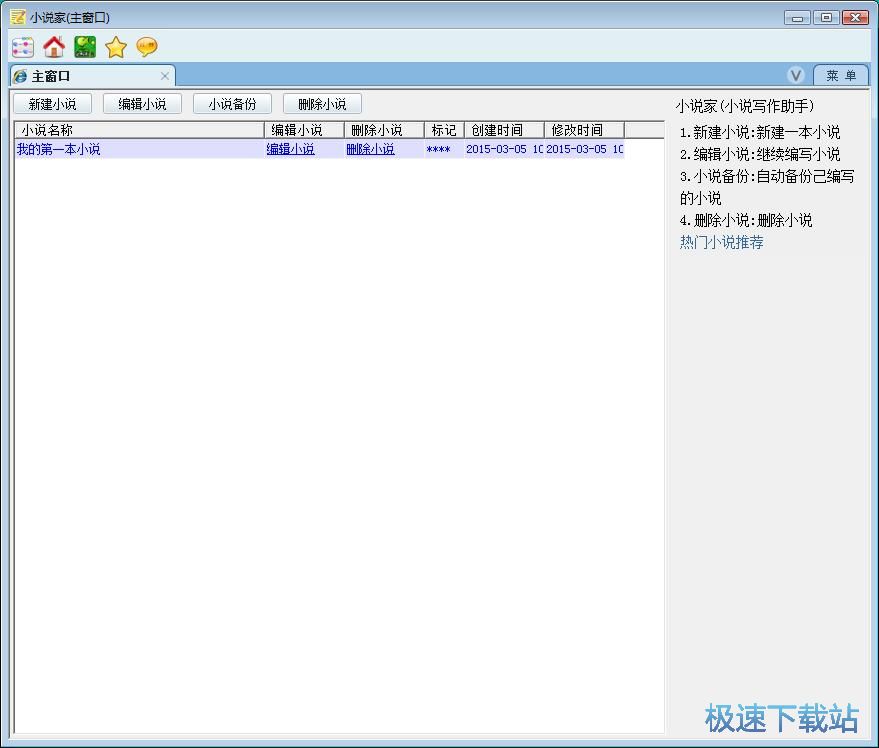Sort by 修改时间 column header
Image resolution: width=879 pixels, height=748 pixels.
click(585, 130)
